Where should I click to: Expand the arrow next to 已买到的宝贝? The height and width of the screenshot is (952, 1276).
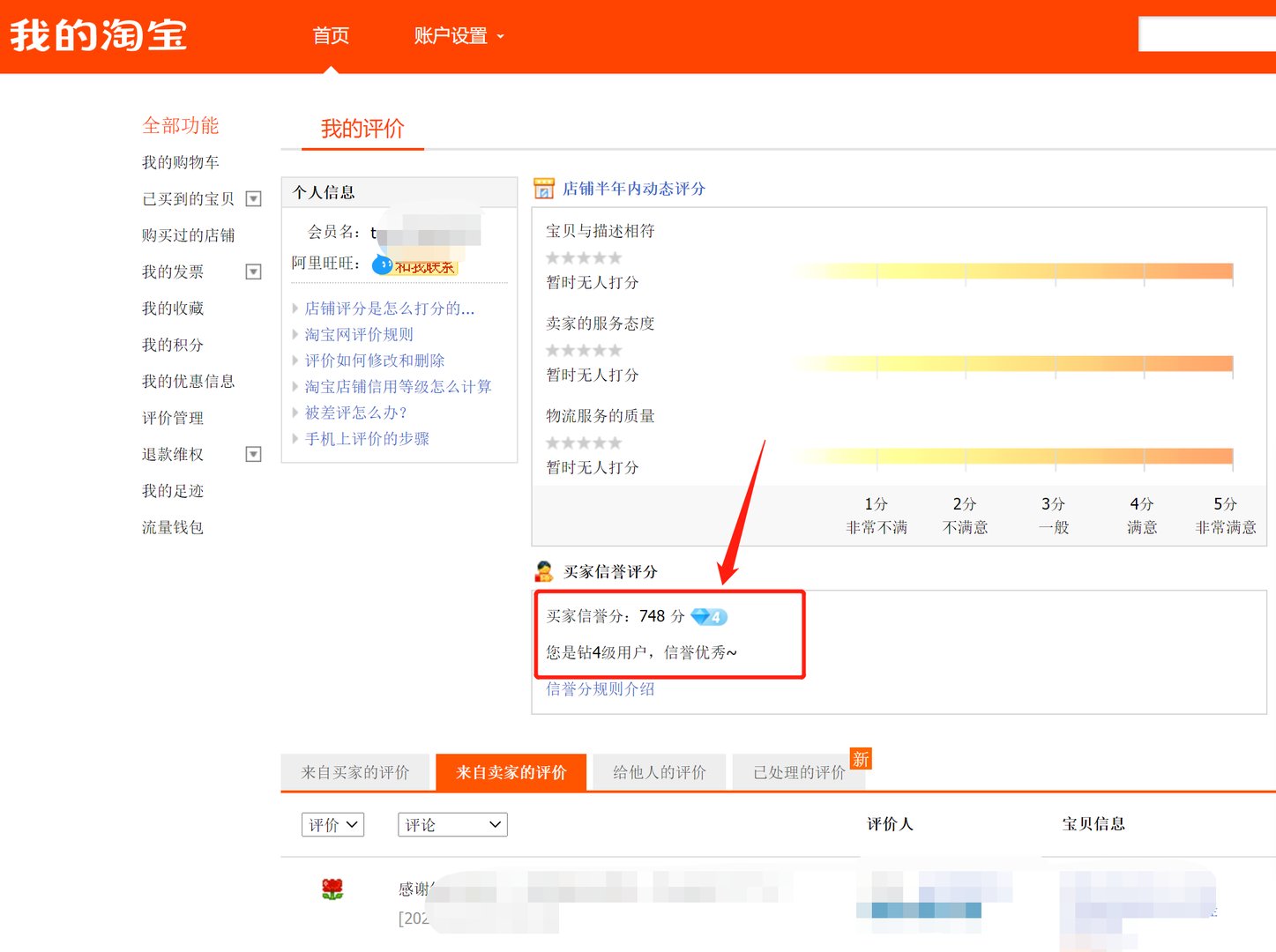(253, 198)
